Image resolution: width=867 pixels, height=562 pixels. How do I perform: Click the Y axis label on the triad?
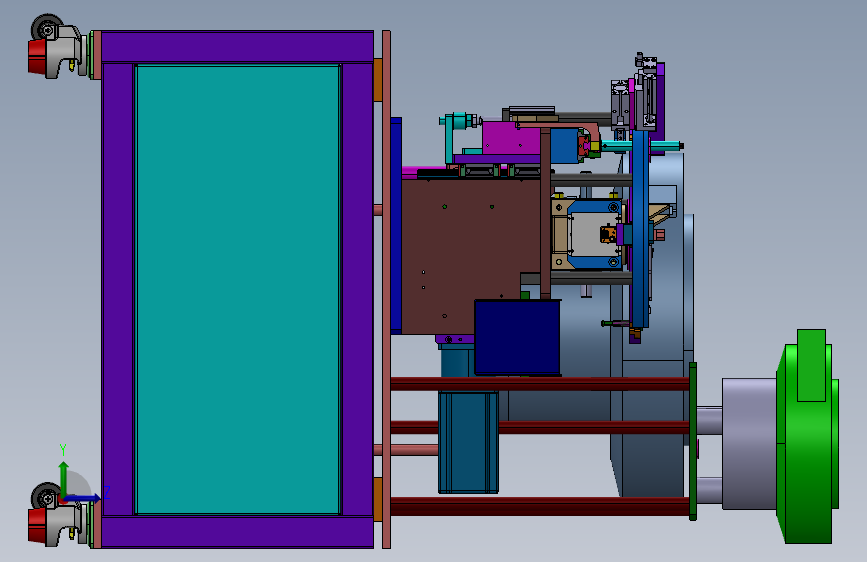[x=63, y=450]
